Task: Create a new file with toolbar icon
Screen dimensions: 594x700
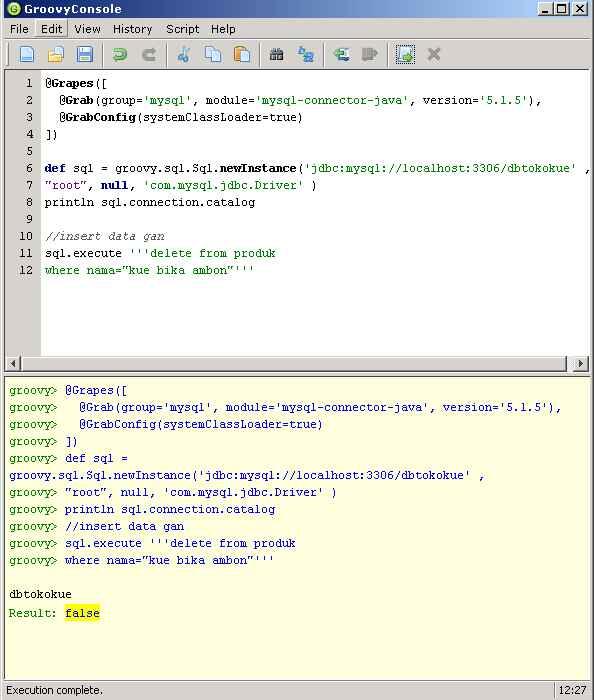Action: [x=27, y=54]
